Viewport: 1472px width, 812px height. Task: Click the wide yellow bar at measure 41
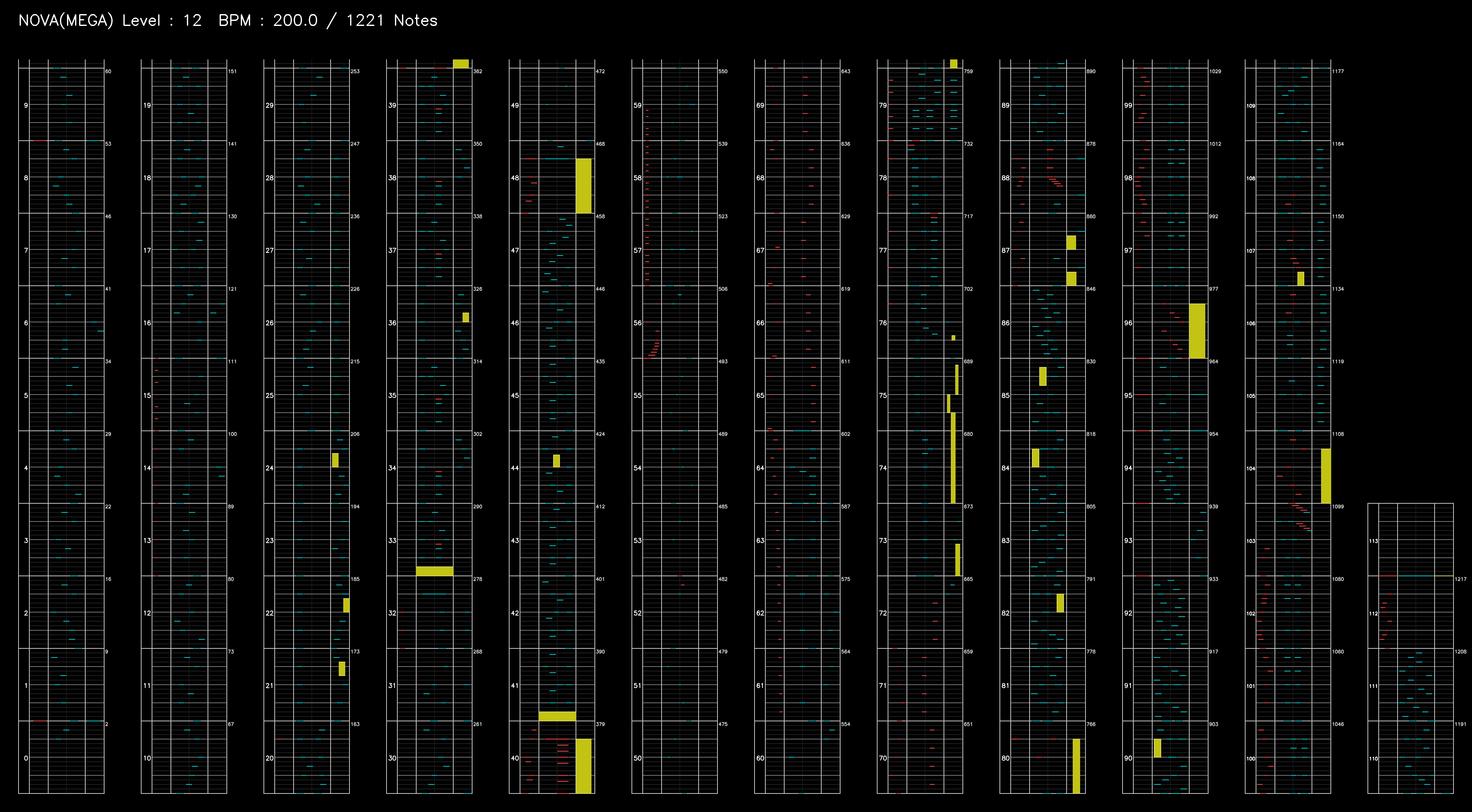click(557, 716)
